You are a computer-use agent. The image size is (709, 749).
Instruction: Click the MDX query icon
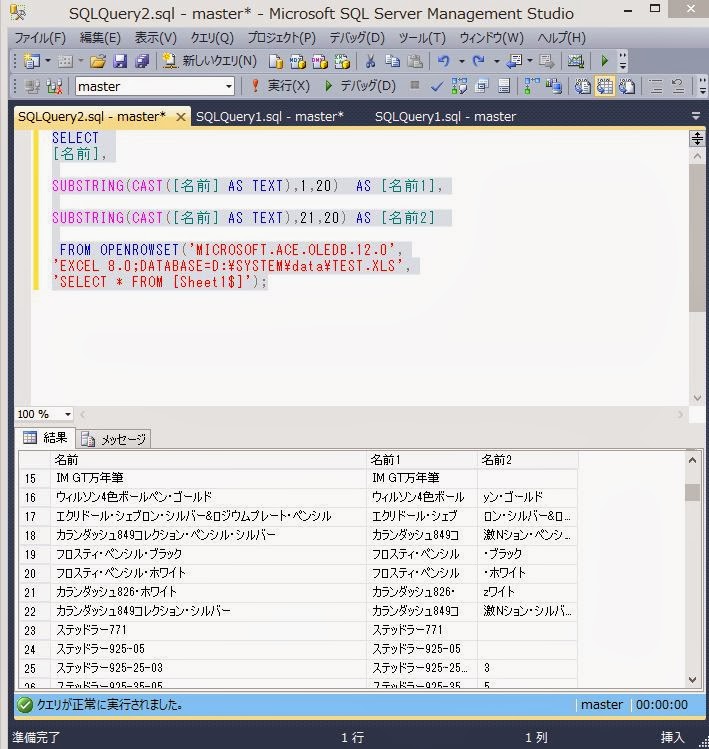pos(298,61)
